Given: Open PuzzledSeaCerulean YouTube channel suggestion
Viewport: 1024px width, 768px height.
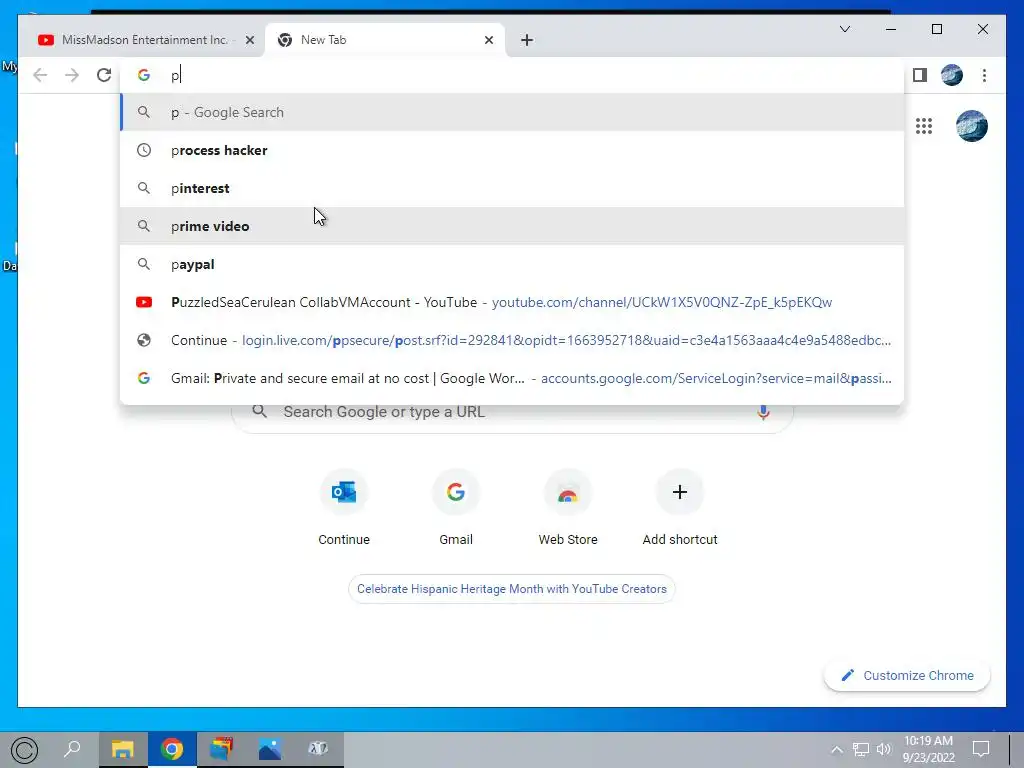Looking at the screenshot, I should tap(512, 302).
